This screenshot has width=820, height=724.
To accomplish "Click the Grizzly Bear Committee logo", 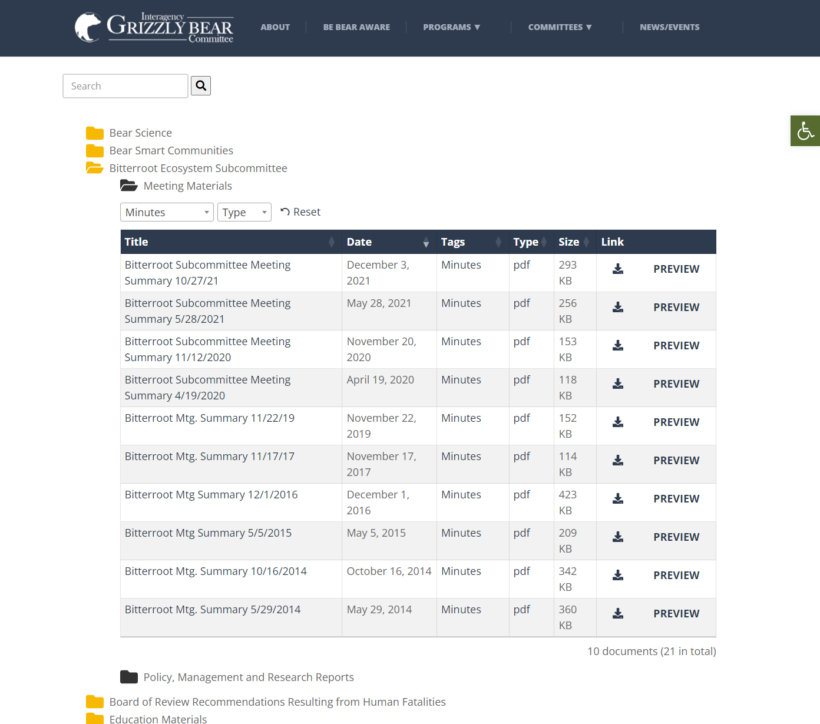I will [x=150, y=27].
